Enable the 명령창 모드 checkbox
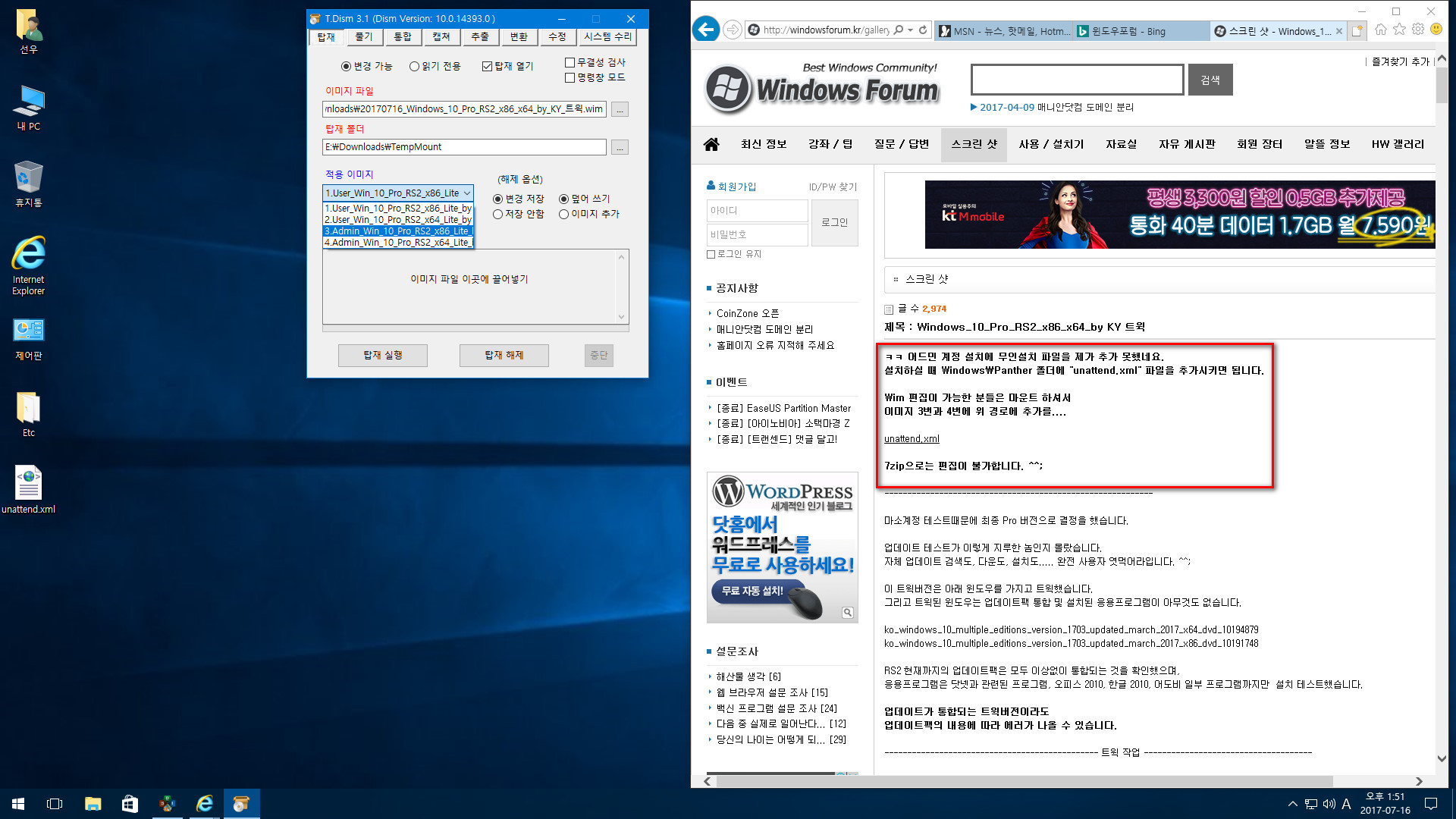This screenshot has height=819, width=1456. pyautogui.click(x=595, y=77)
